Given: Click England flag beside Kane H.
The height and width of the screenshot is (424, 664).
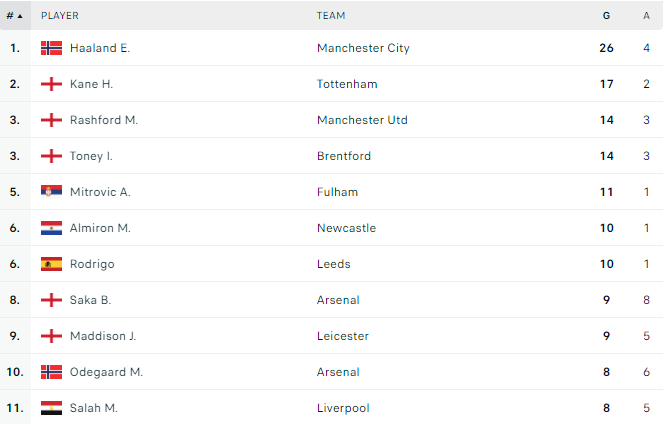Looking at the screenshot, I should point(51,84).
